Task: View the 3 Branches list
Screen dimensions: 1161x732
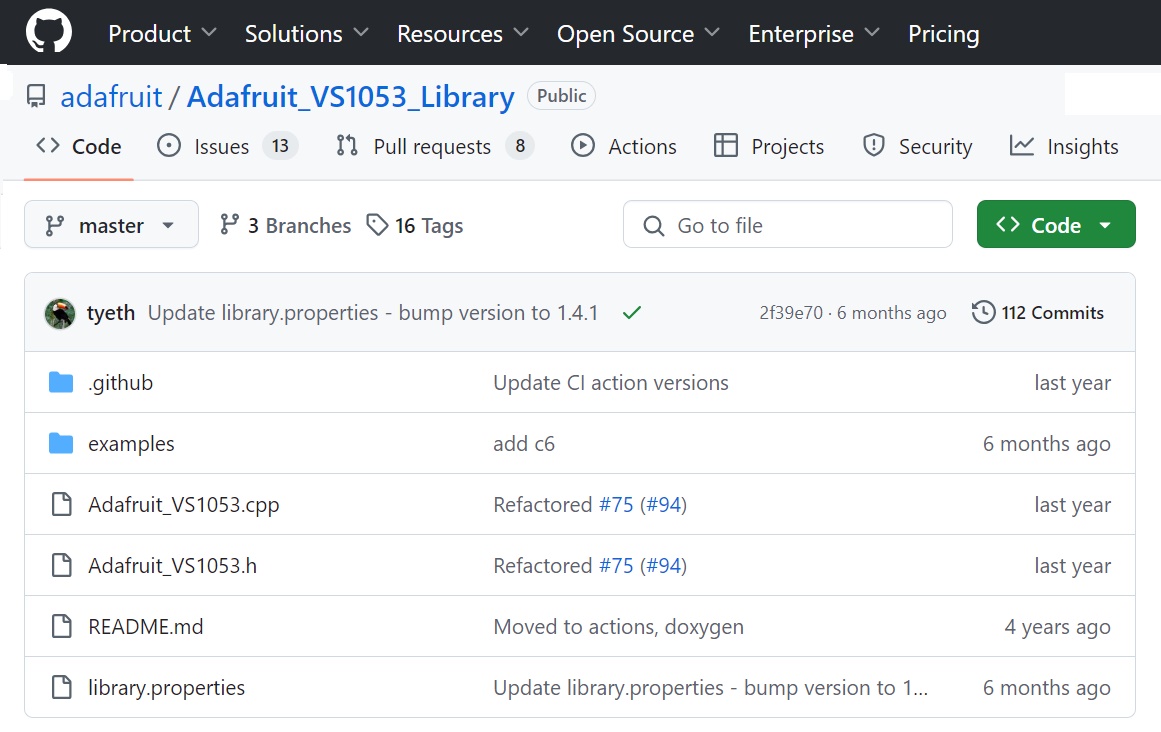Action: (x=286, y=226)
